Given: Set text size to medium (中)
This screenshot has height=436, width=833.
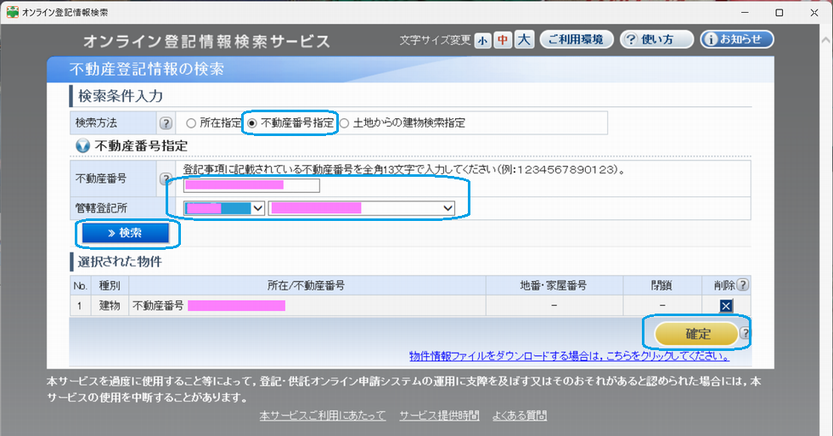Looking at the screenshot, I should click(502, 40).
